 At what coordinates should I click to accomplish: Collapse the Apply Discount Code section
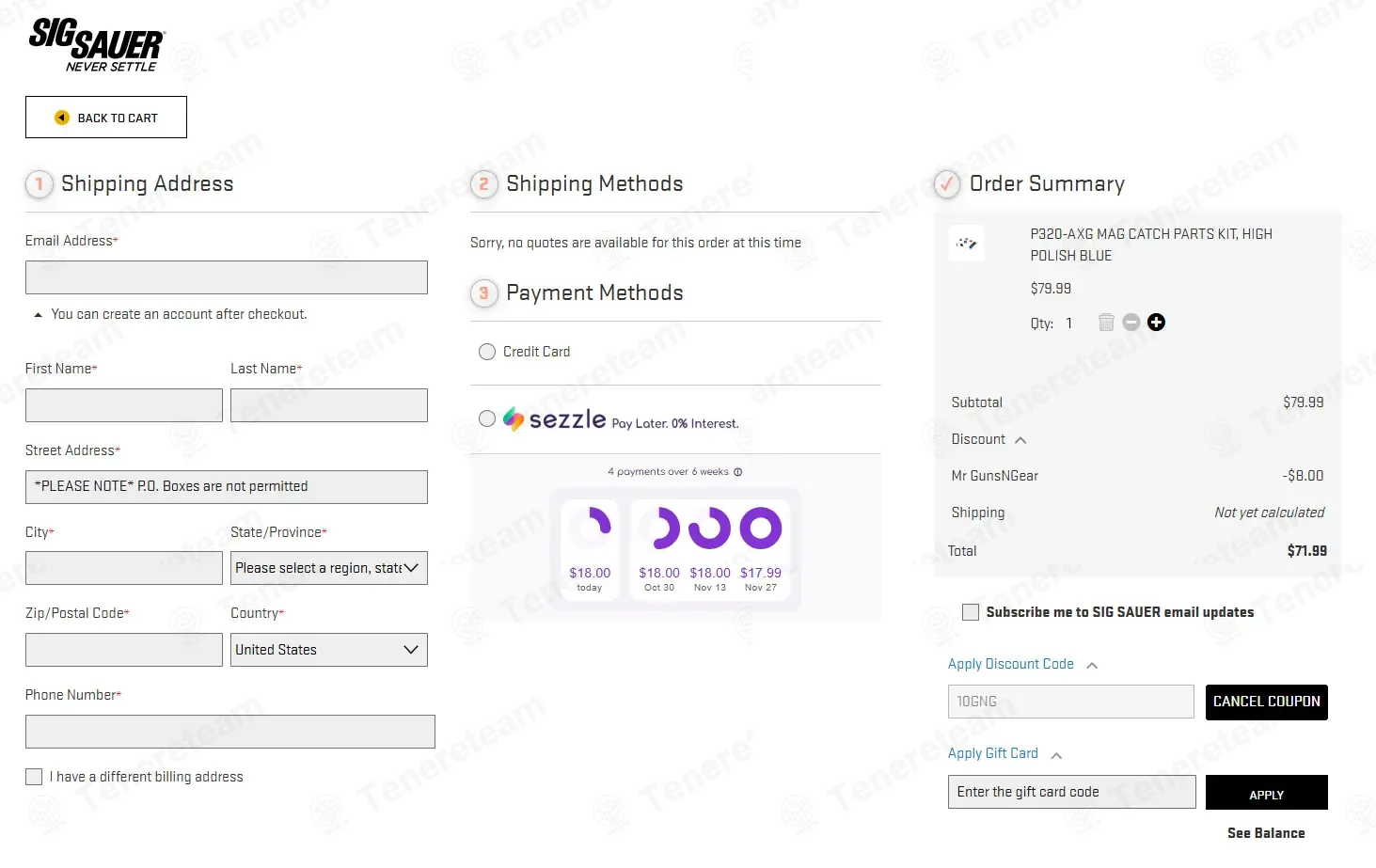coord(1092,666)
